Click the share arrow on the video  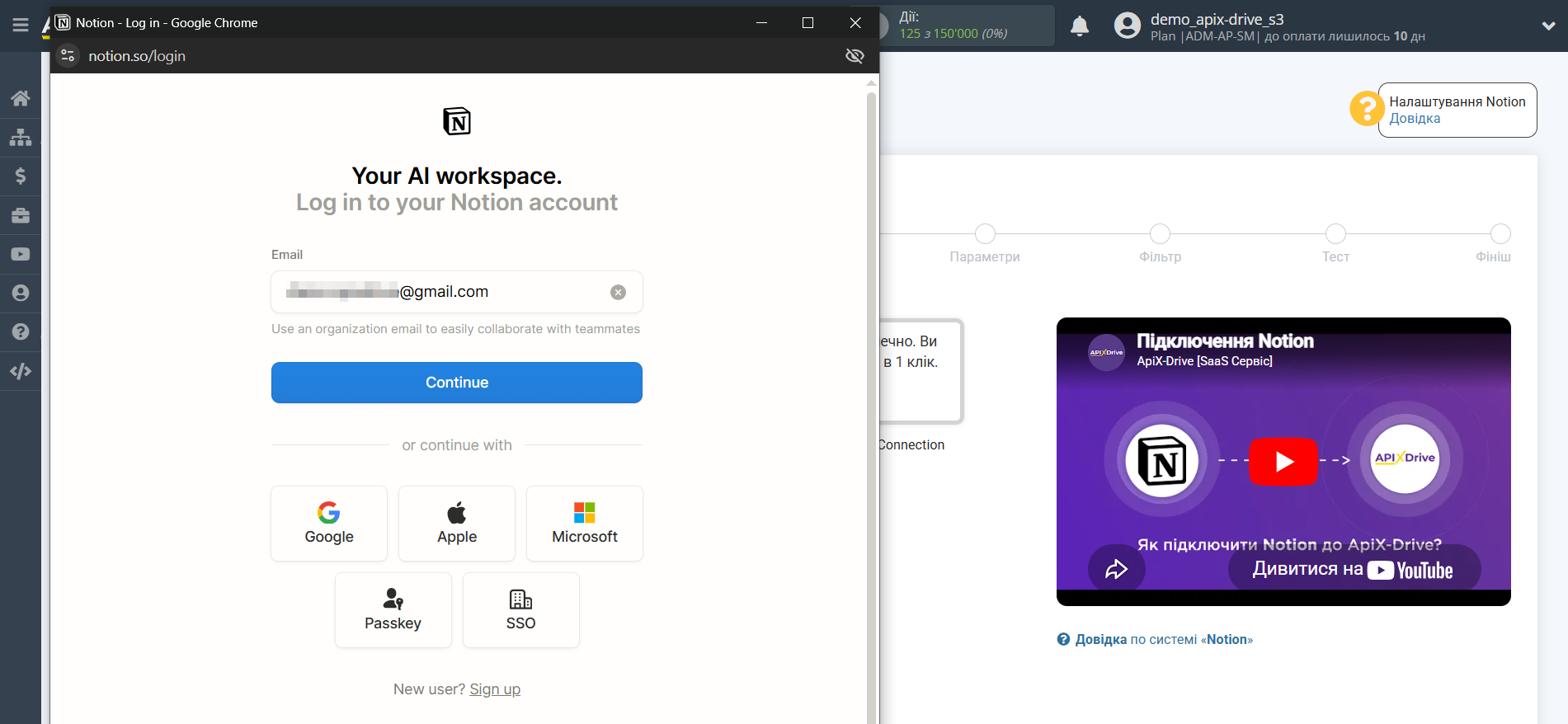click(1116, 569)
